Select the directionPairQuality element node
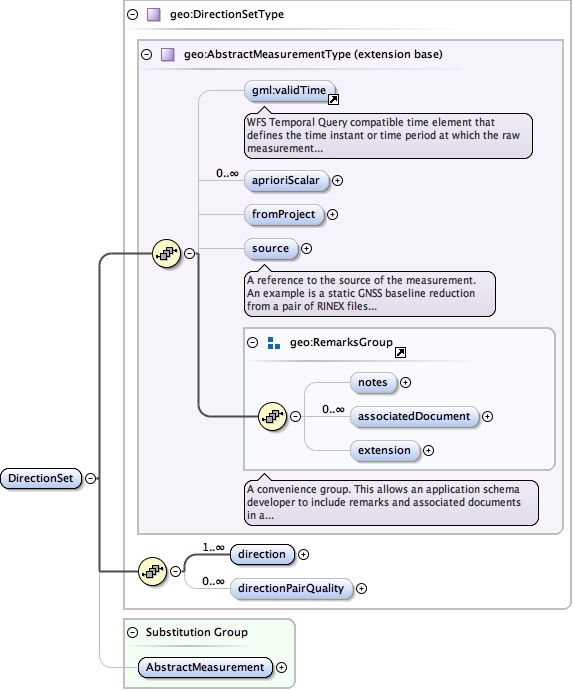Viewport: 573px width, 690px height. point(291,588)
